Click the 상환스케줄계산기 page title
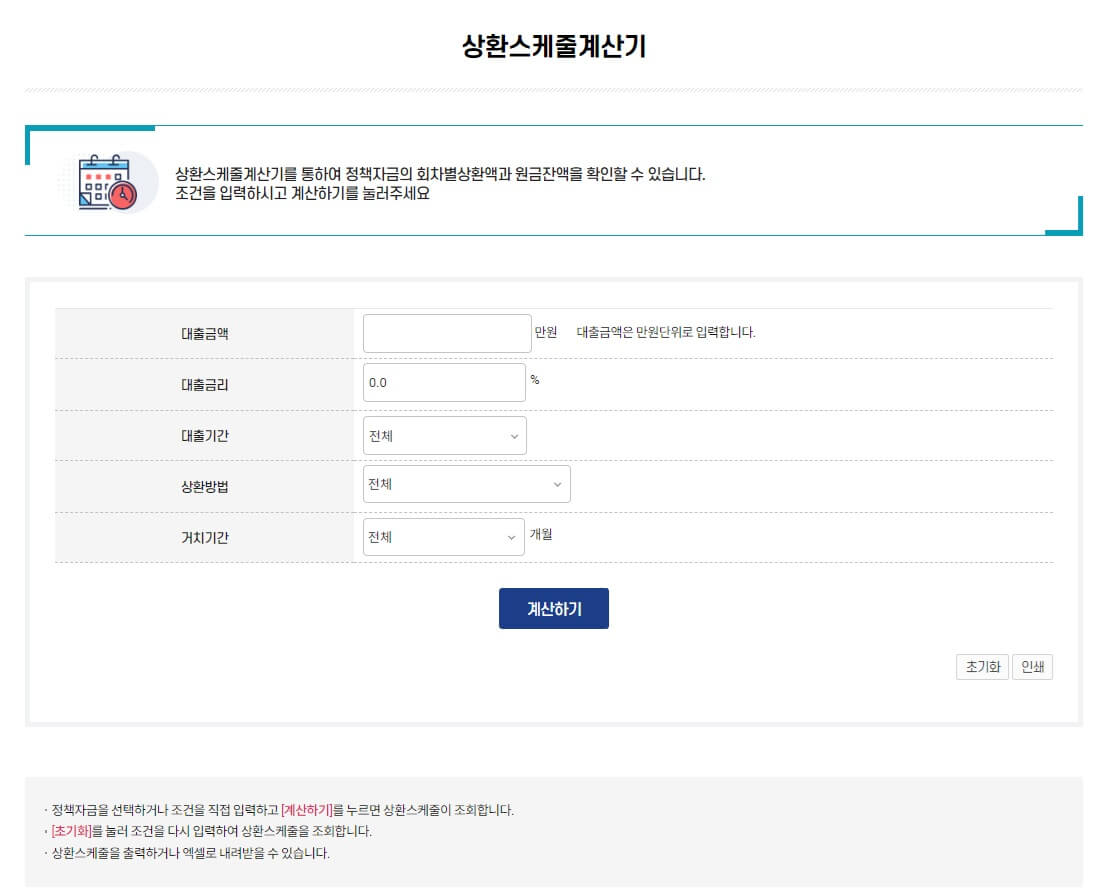This screenshot has width=1102, height=890. [554, 46]
